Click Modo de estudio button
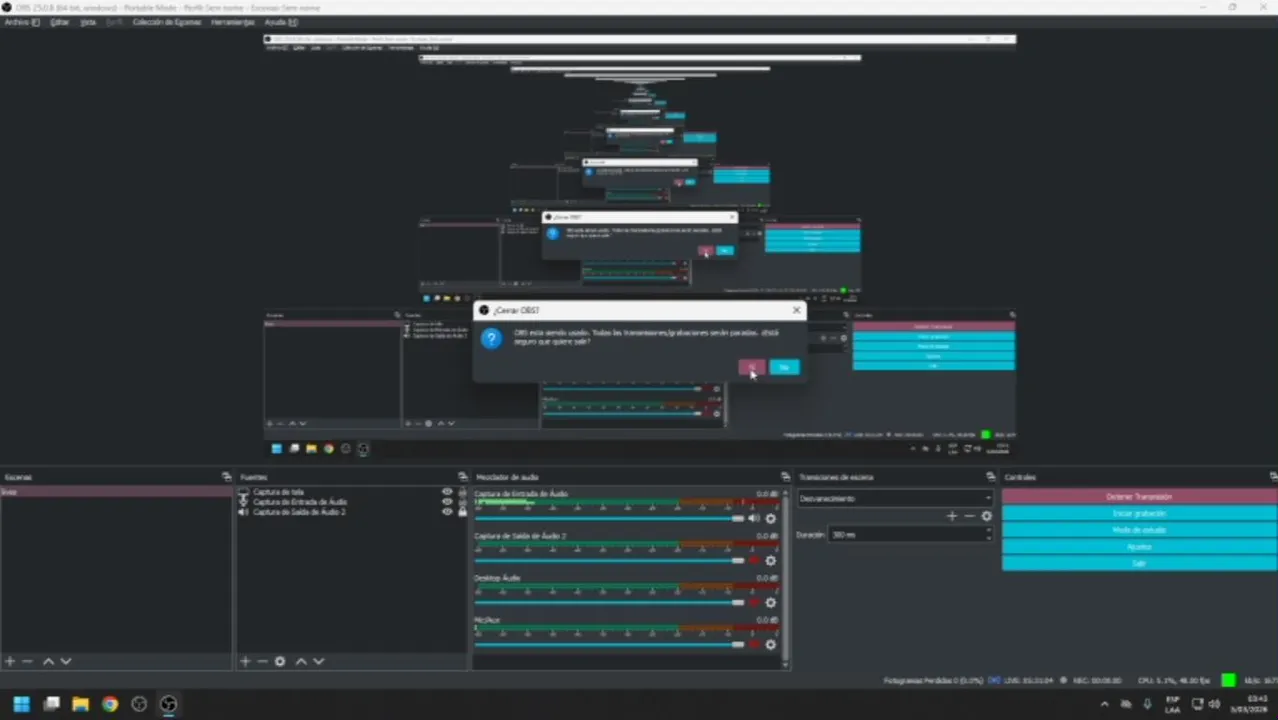 click(x=1139, y=530)
